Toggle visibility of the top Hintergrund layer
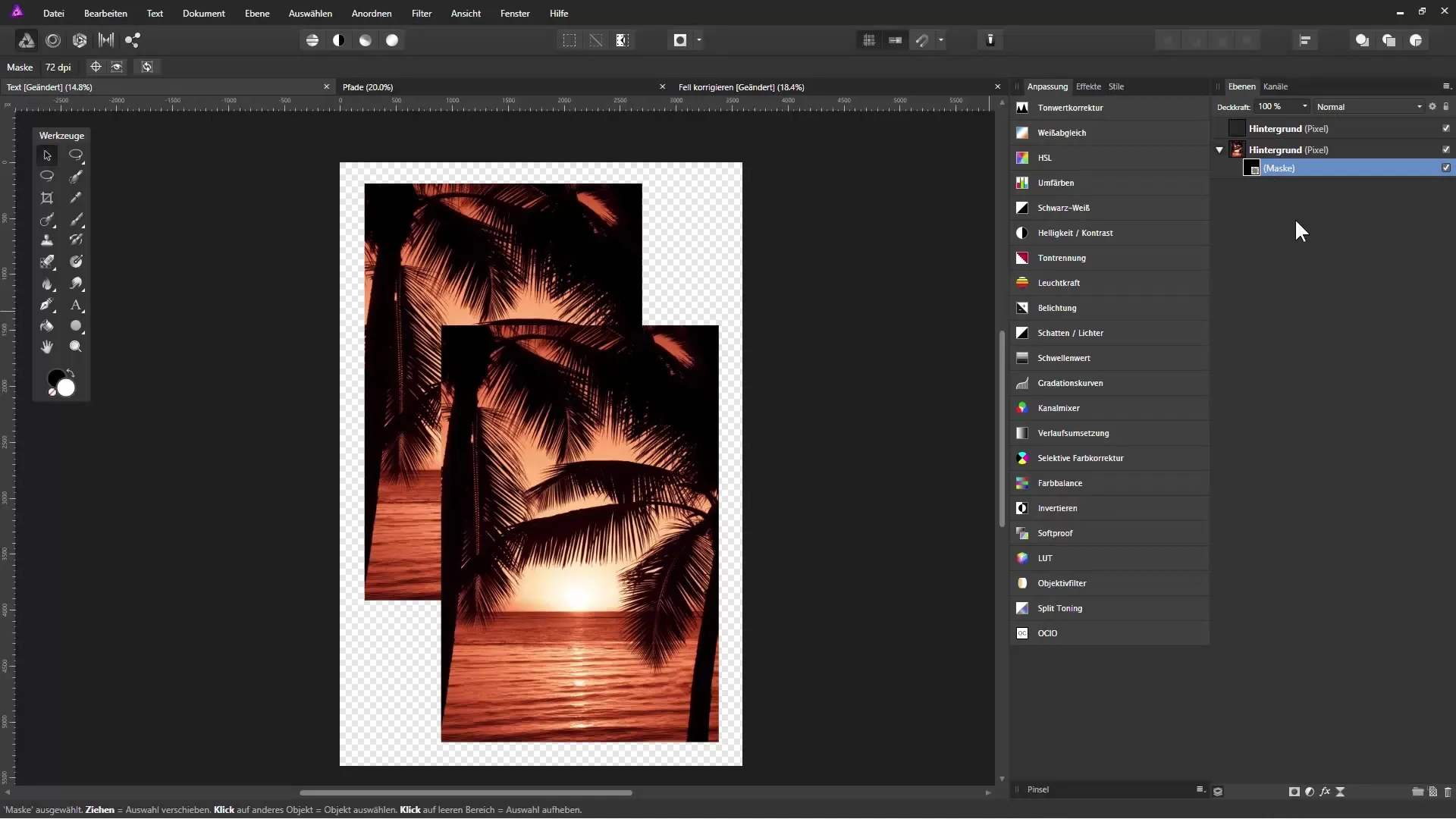The width and height of the screenshot is (1456, 819). [1446, 128]
